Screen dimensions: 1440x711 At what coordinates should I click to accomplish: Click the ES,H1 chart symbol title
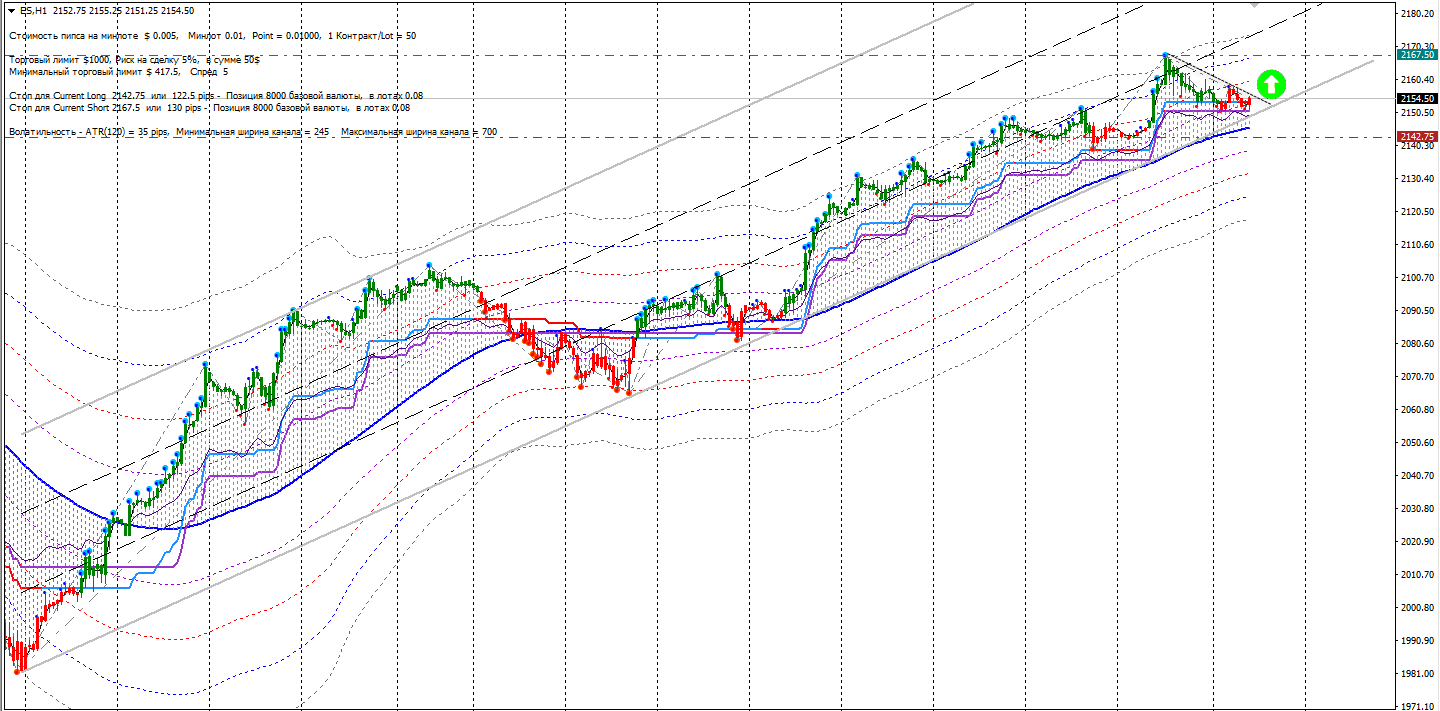tap(33, 9)
